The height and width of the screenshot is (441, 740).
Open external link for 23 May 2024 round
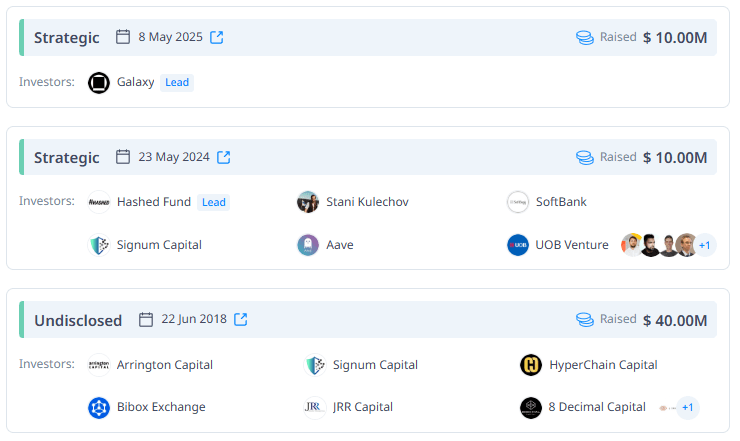coord(224,157)
